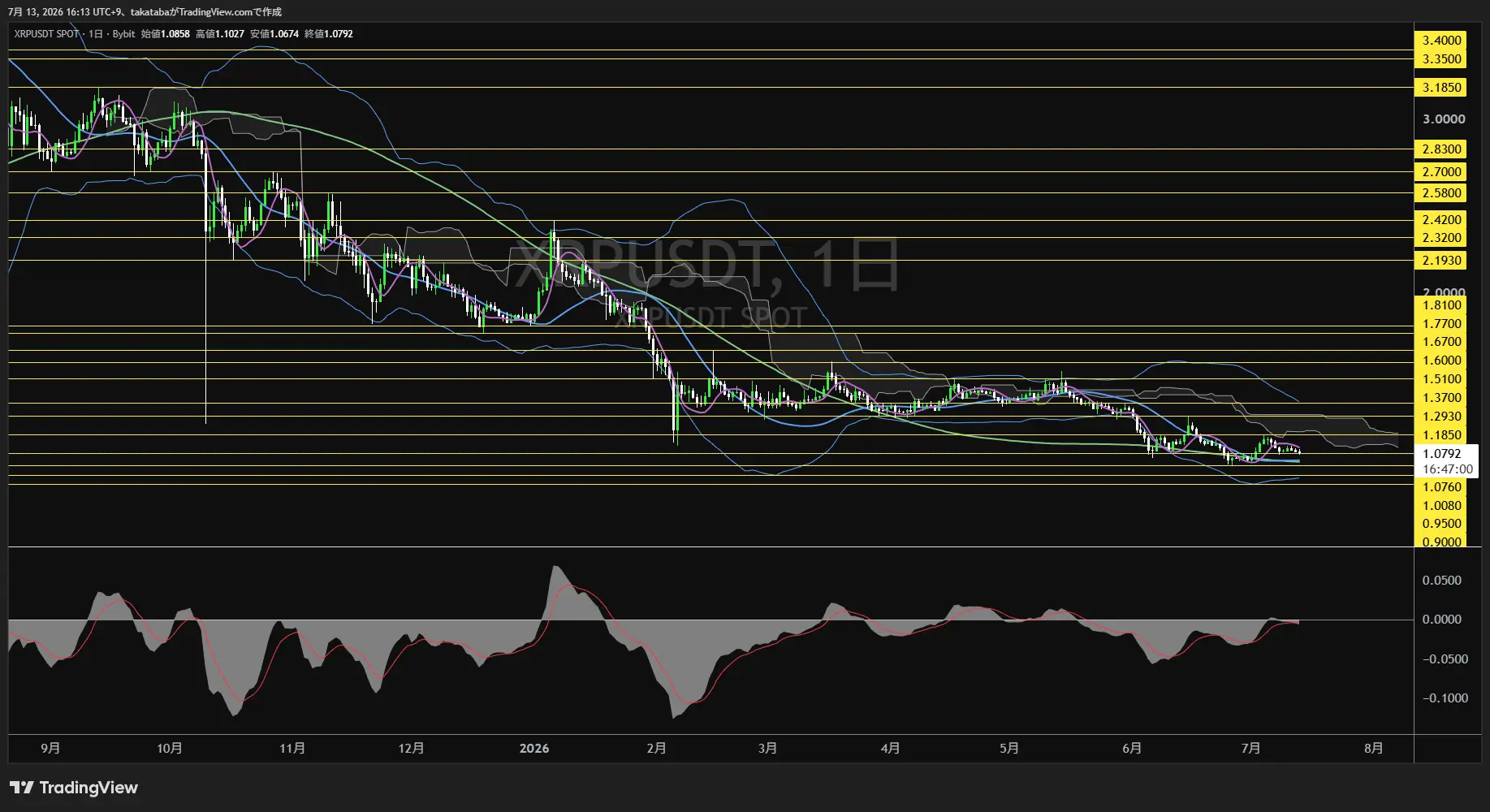
Task: Click the chart creation date header text
Action: [145, 12]
